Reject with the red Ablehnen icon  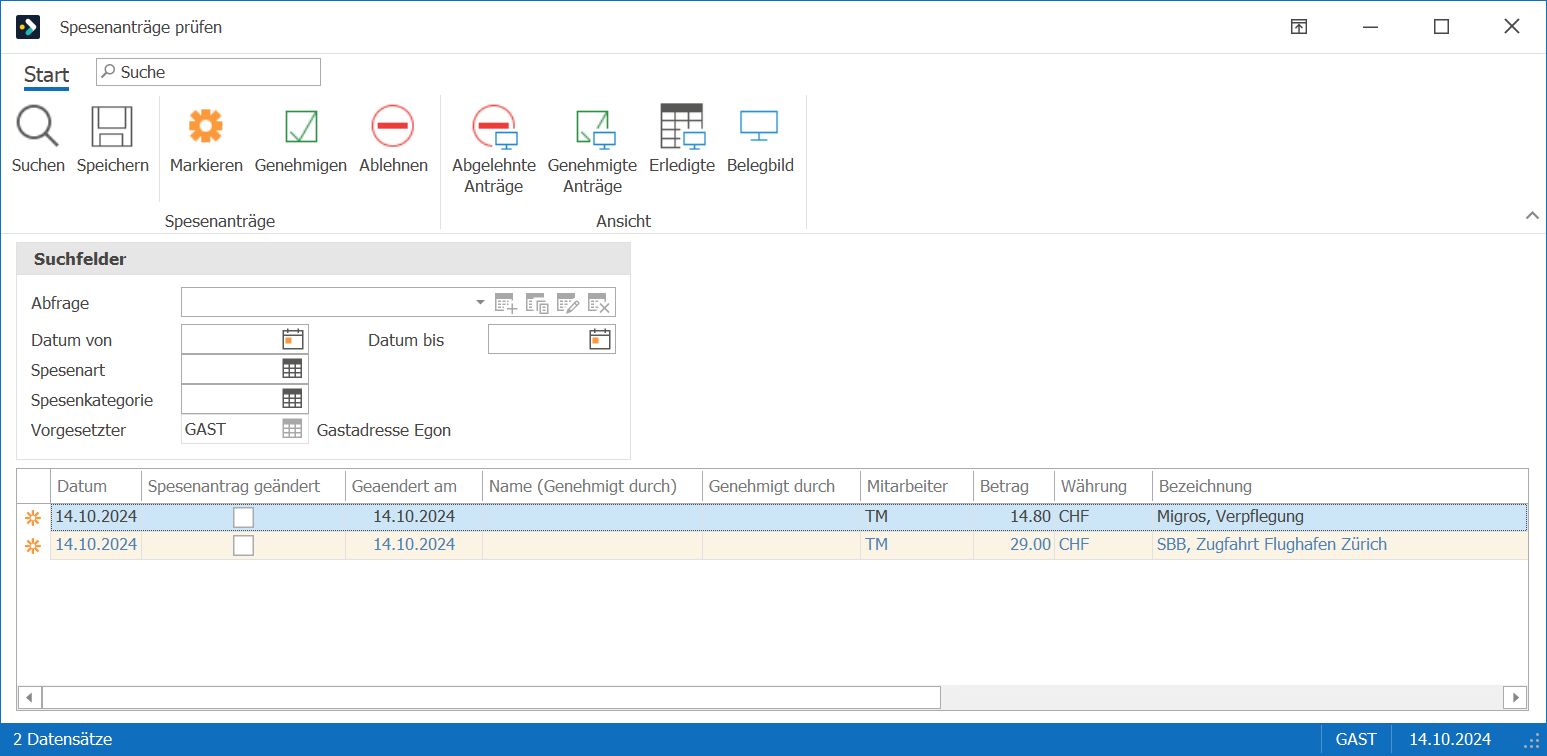(x=393, y=126)
